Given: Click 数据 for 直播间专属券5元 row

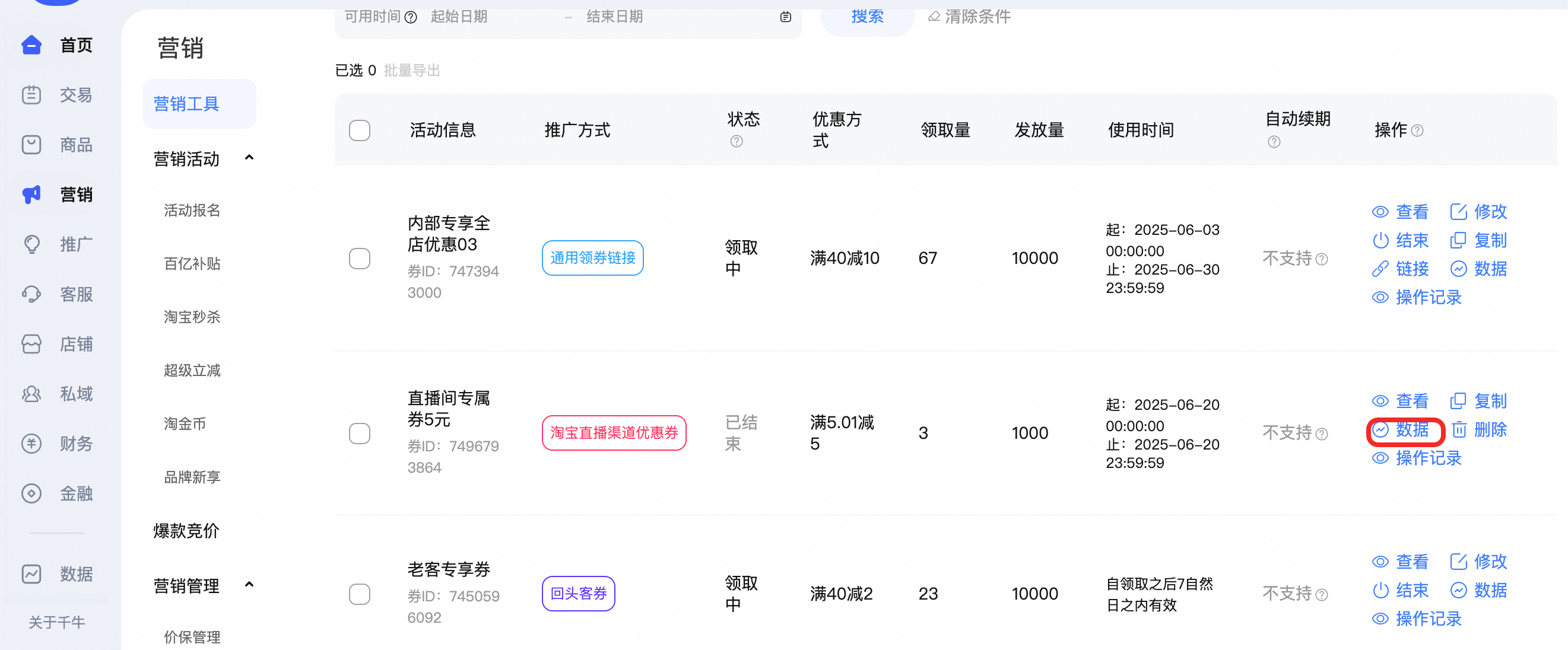Looking at the screenshot, I should tap(1400, 430).
